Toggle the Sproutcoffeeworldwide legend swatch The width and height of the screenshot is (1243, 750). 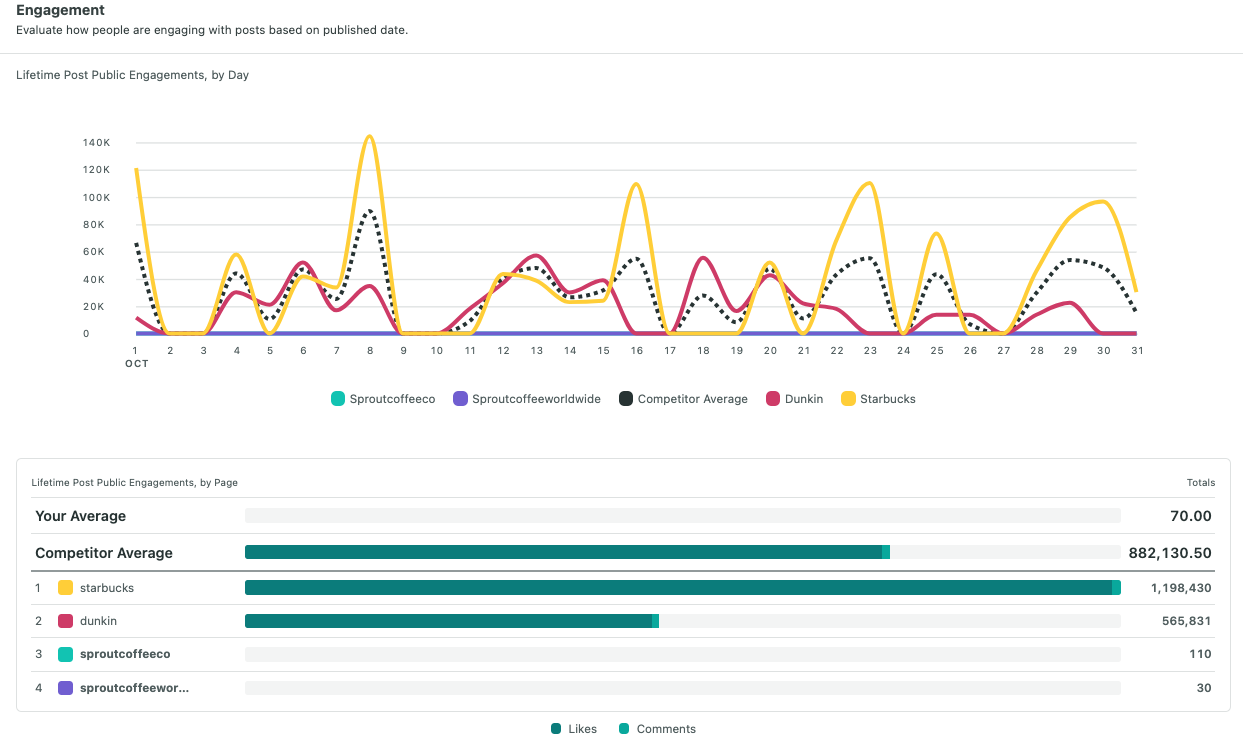(x=460, y=399)
